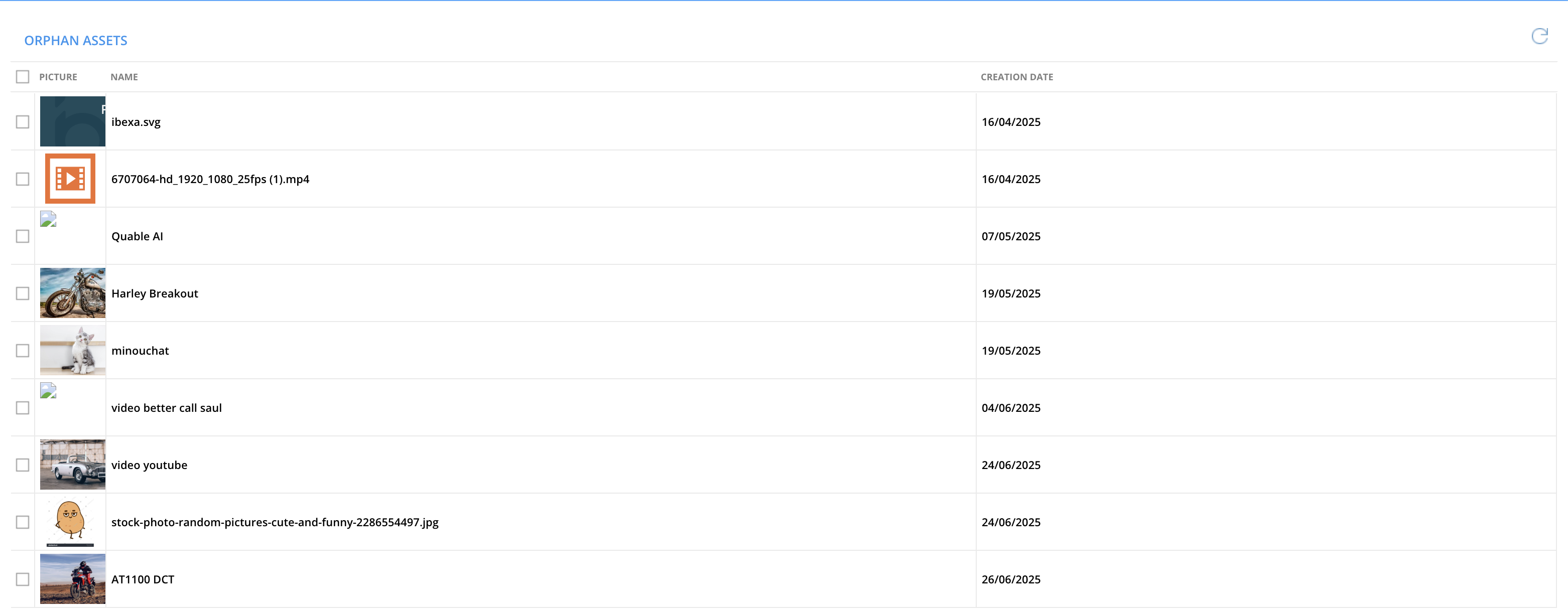Open the video youtube car thumbnail

pyautogui.click(x=72, y=464)
